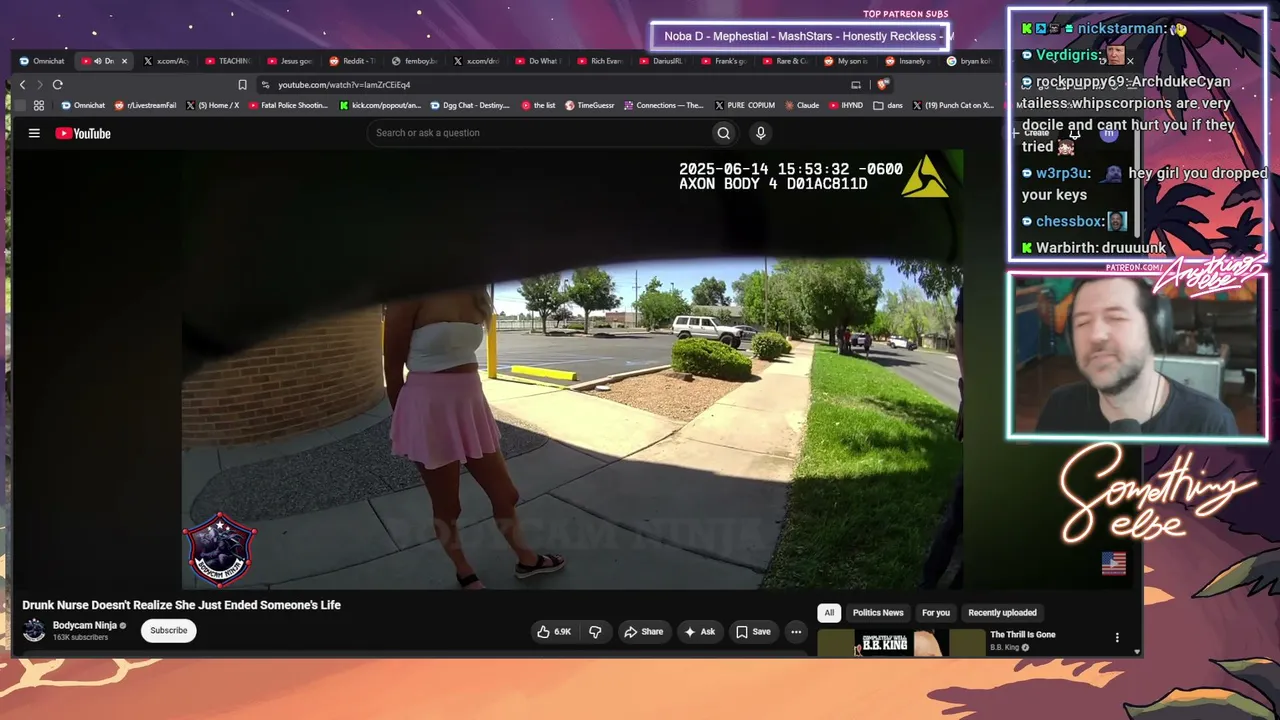
Task: Switch to the bryan kohberger browser tab
Action: pos(970,61)
